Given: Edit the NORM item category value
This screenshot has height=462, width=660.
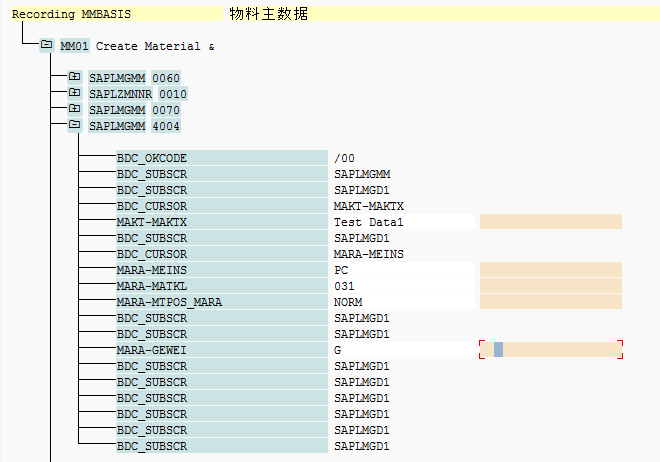Looking at the screenshot, I should point(404,302).
